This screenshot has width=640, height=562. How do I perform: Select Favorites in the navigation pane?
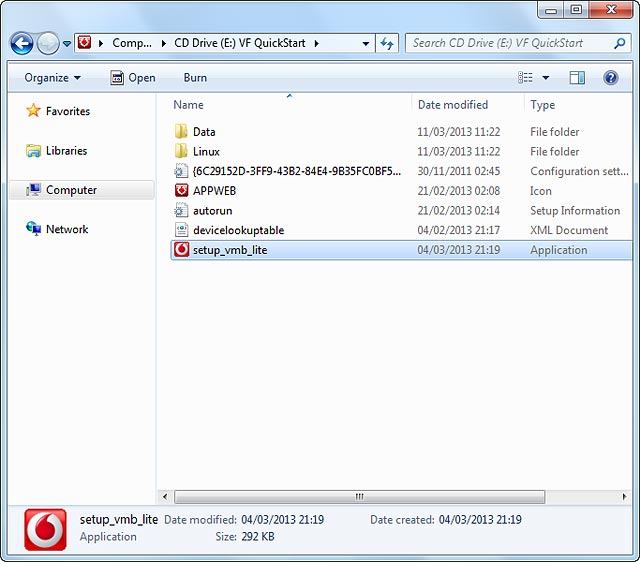tap(68, 111)
